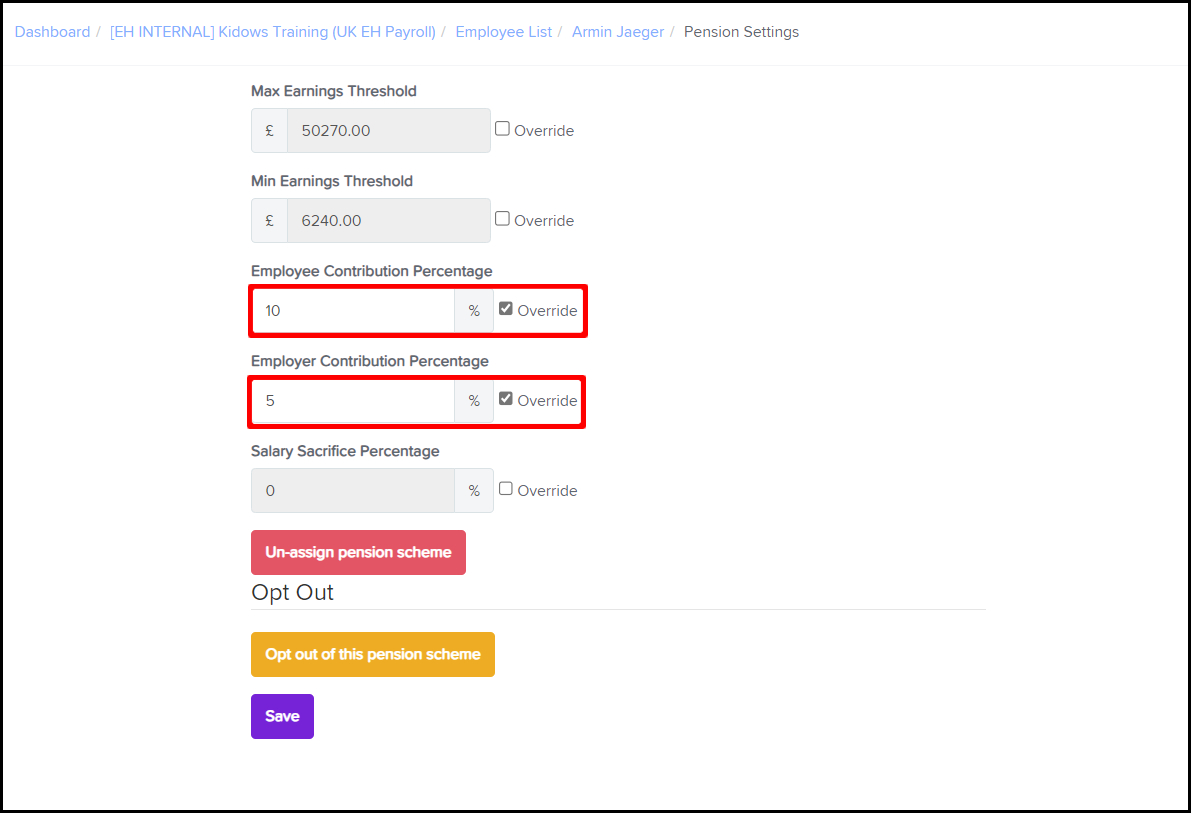The height and width of the screenshot is (813, 1191).
Task: Navigate to Employee List breadcrumb
Action: (503, 32)
